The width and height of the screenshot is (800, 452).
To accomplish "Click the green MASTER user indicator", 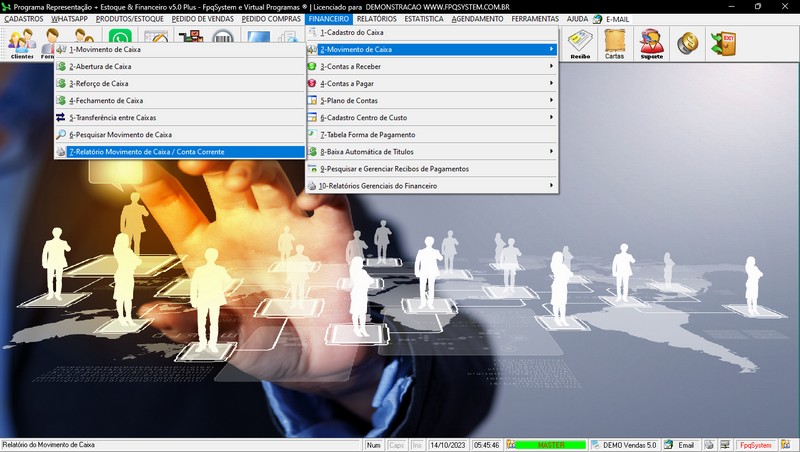I will click(x=551, y=445).
